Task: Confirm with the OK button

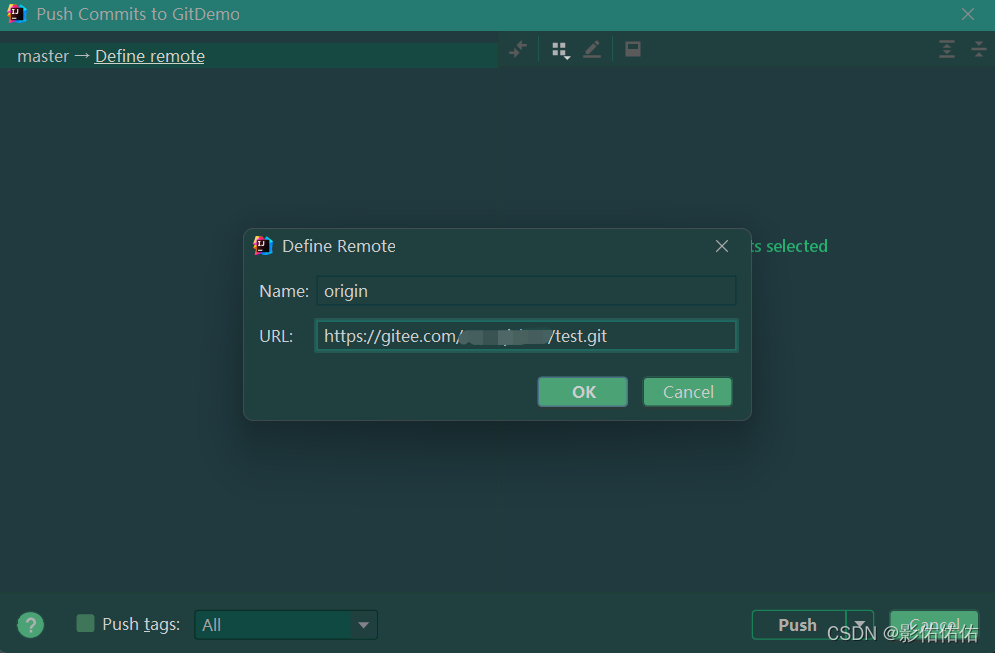Action: point(583,392)
